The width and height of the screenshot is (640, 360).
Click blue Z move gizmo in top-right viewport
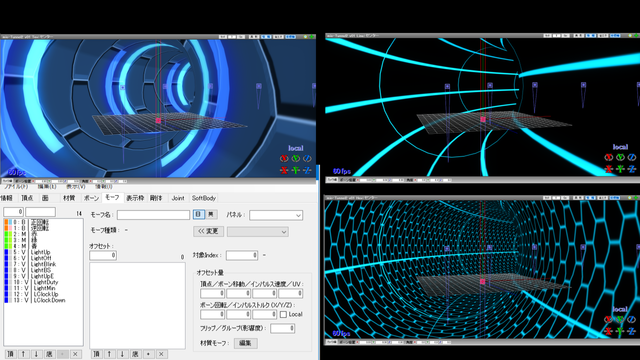pyautogui.click(x=632, y=169)
